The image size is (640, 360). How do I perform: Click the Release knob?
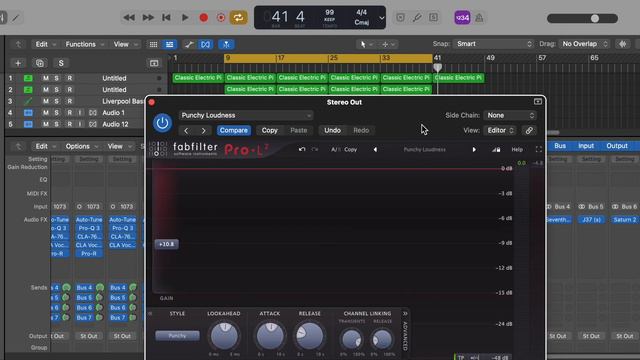pos(310,336)
